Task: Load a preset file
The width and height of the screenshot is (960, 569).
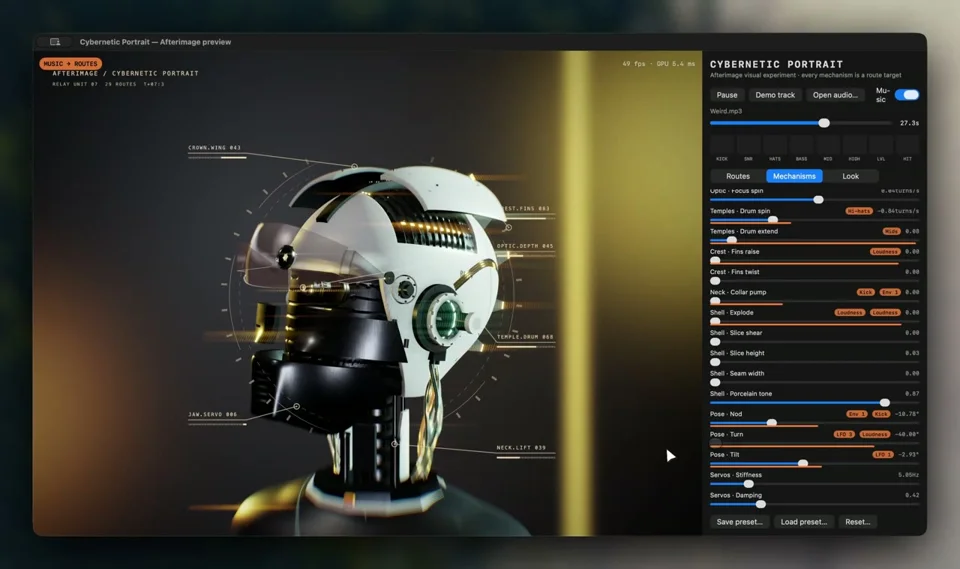Action: point(803,522)
